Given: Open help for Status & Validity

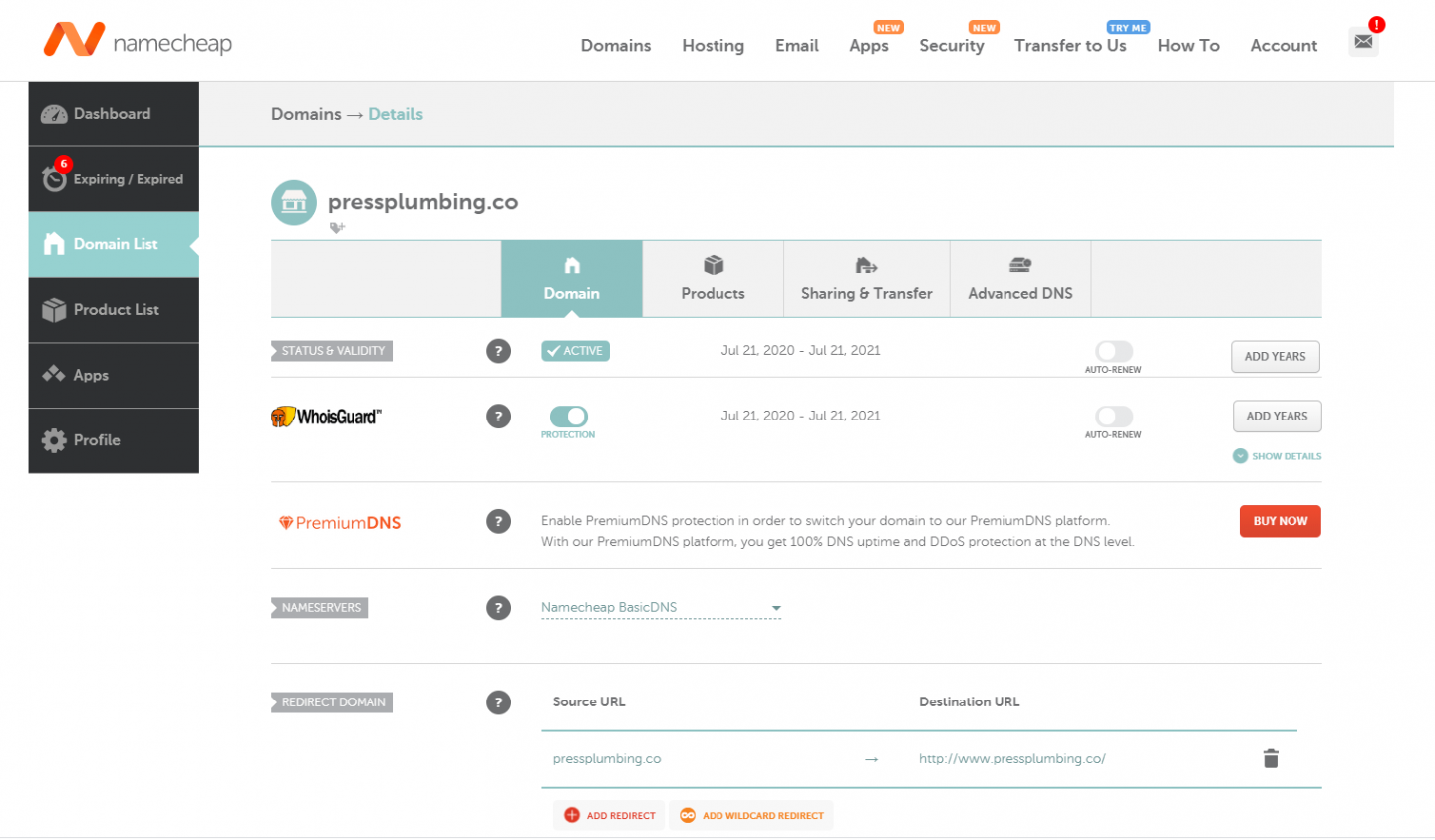Looking at the screenshot, I should tap(498, 351).
